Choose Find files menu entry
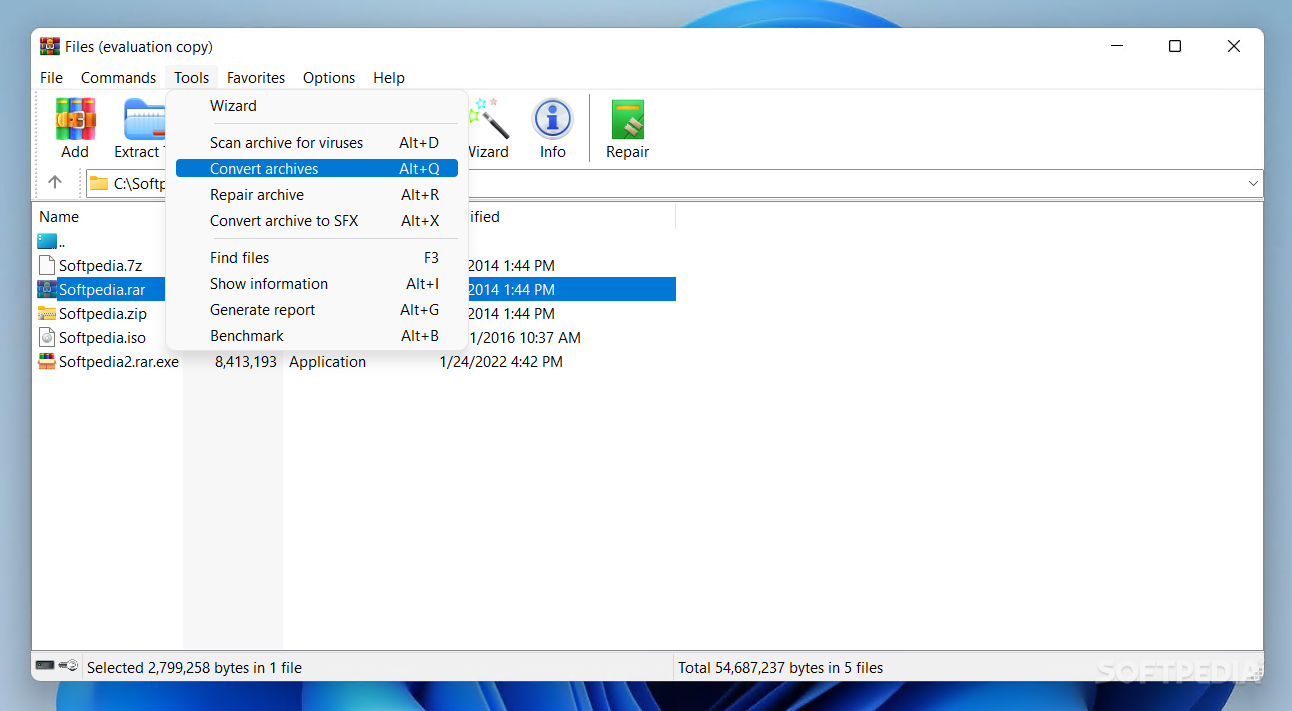The image size is (1292, 711). tap(317, 257)
